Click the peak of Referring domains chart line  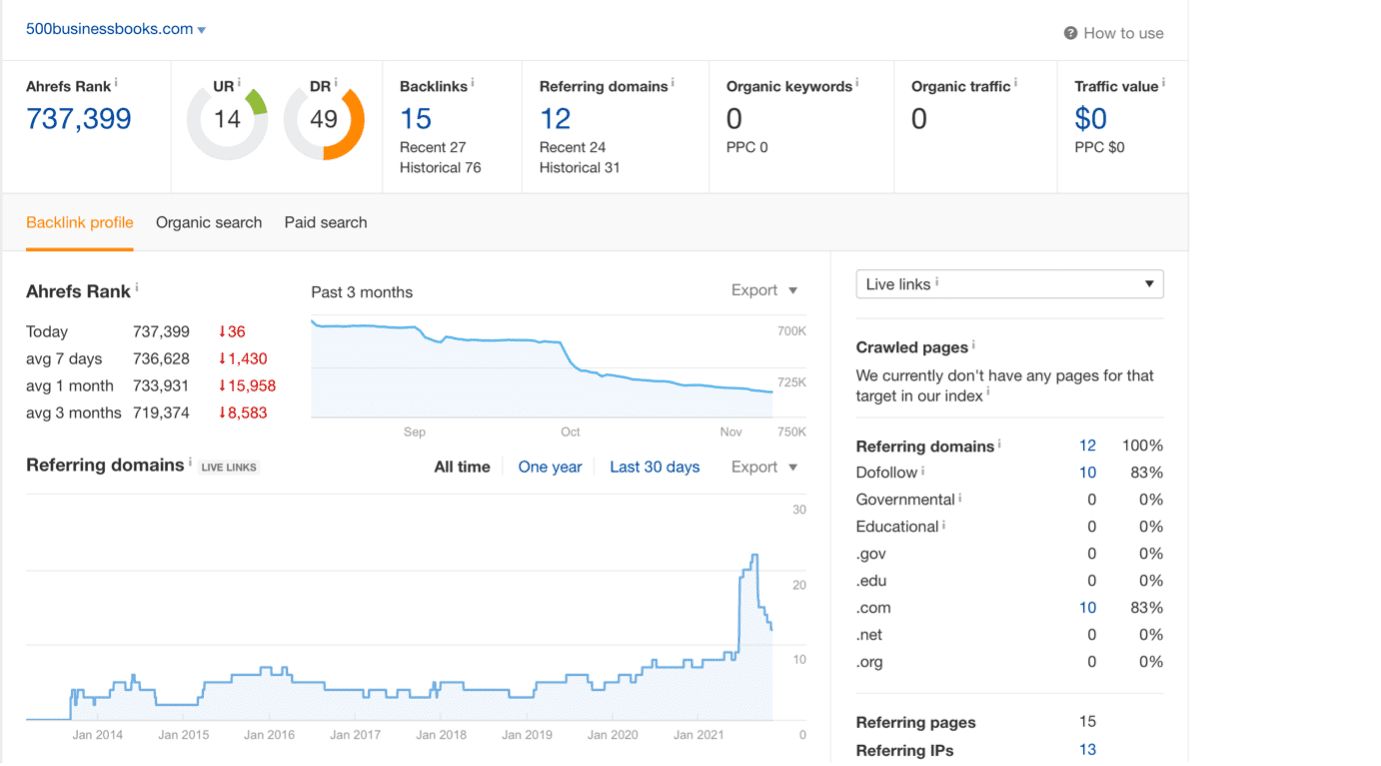pos(755,555)
